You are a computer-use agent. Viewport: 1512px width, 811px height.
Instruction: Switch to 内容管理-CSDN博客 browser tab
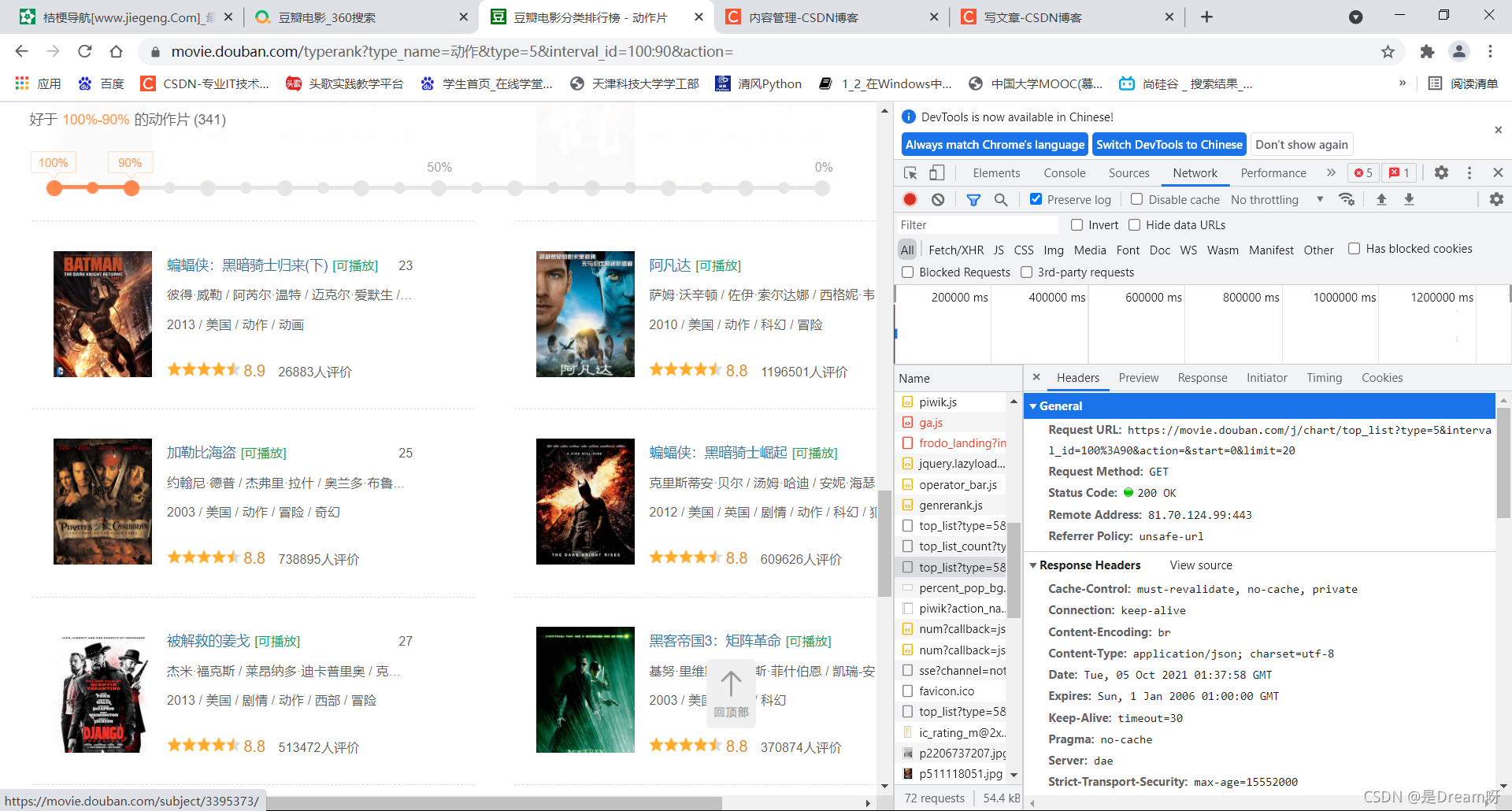click(831, 17)
